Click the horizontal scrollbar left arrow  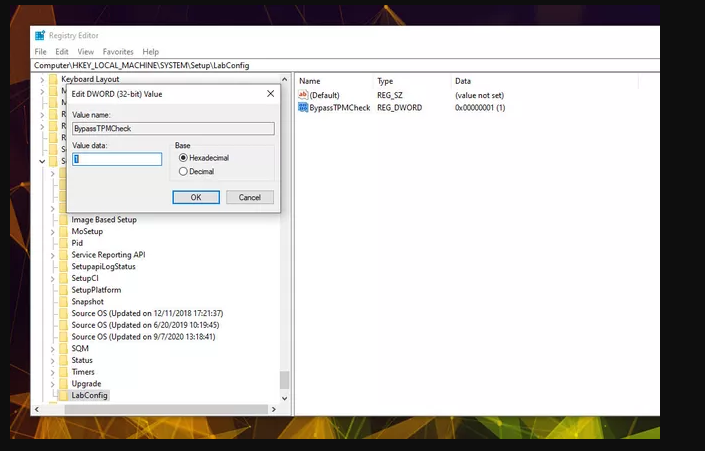[x=37, y=409]
